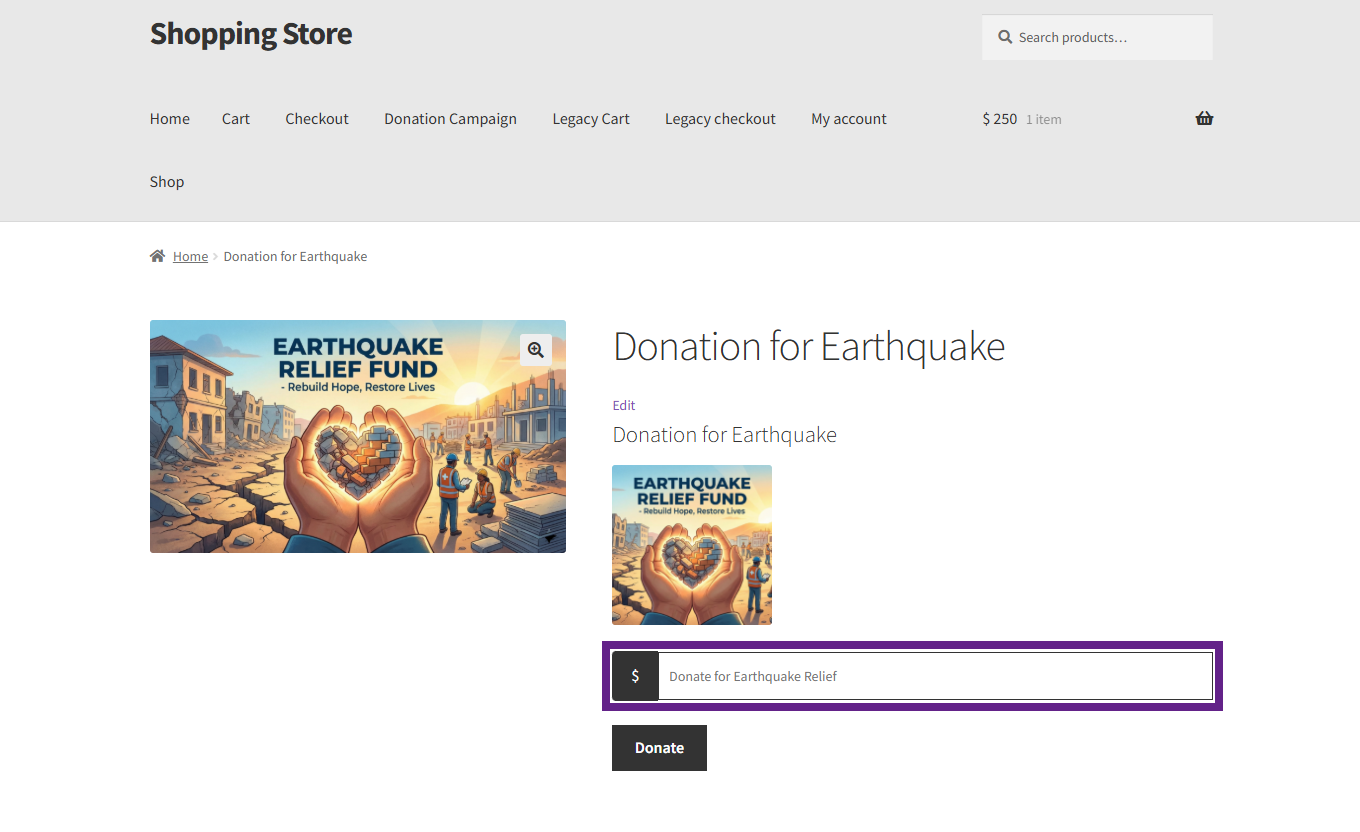Image resolution: width=1360 pixels, height=832 pixels.
Task: Click the Shopping Store site title
Action: (251, 34)
